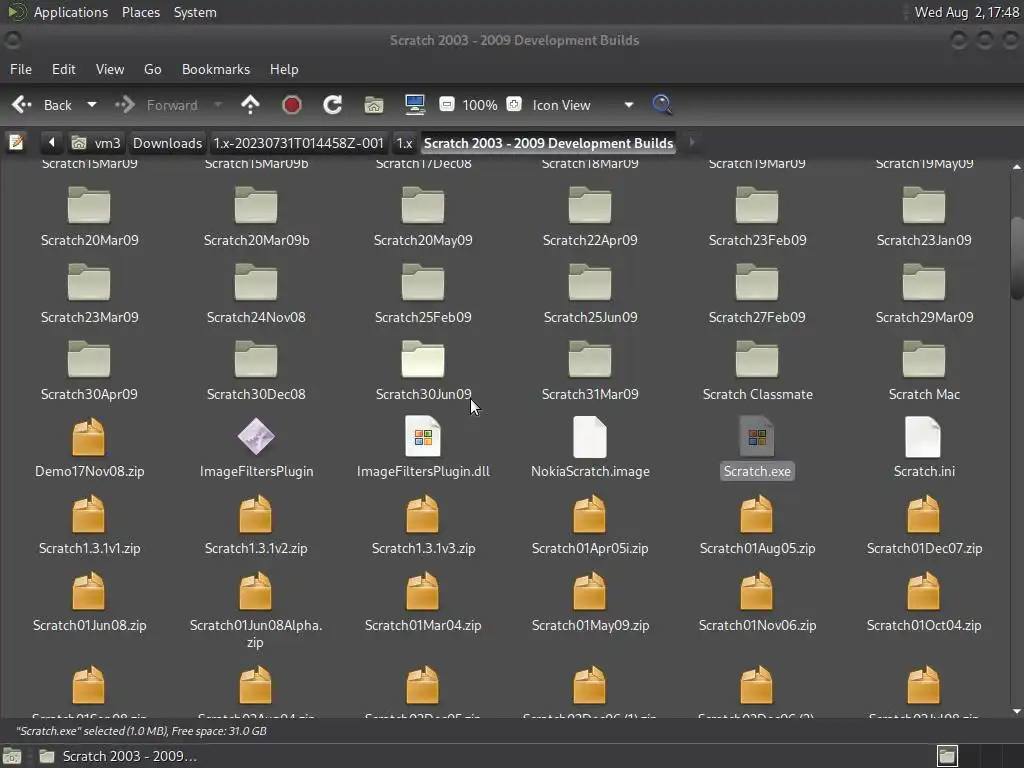Viewport: 1024px width, 768px height.
Task: Select the Scratch.exe executable icon
Action: point(756,436)
